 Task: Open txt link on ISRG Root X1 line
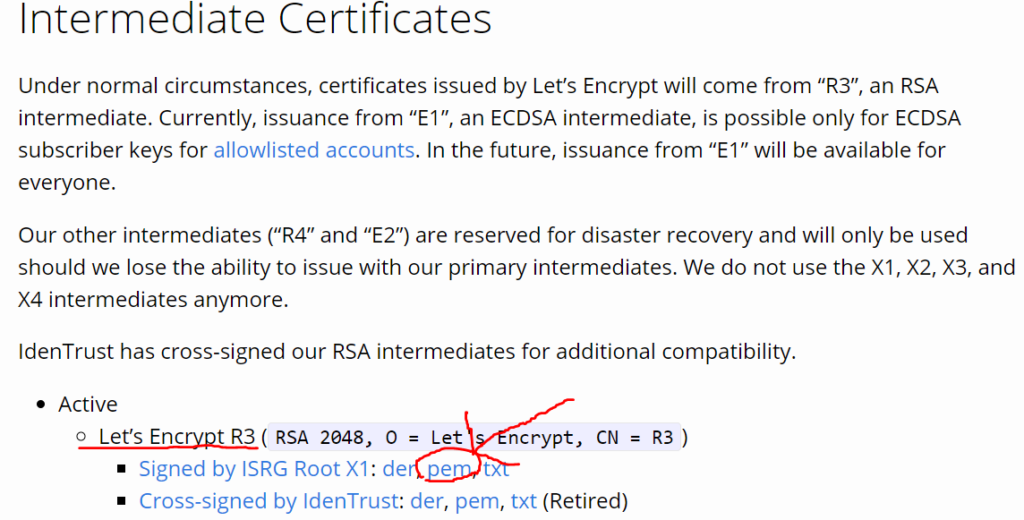[x=496, y=469]
